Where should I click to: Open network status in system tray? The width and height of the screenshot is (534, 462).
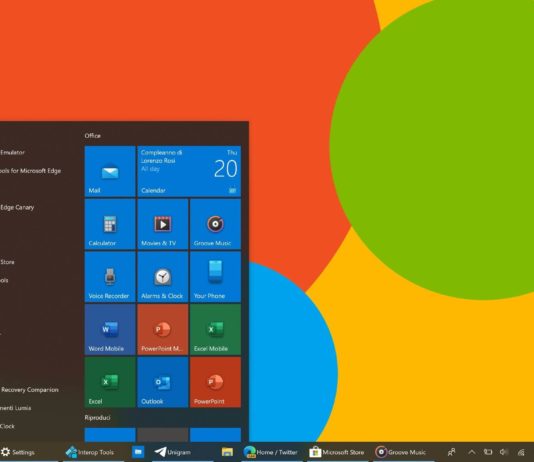tap(521, 452)
